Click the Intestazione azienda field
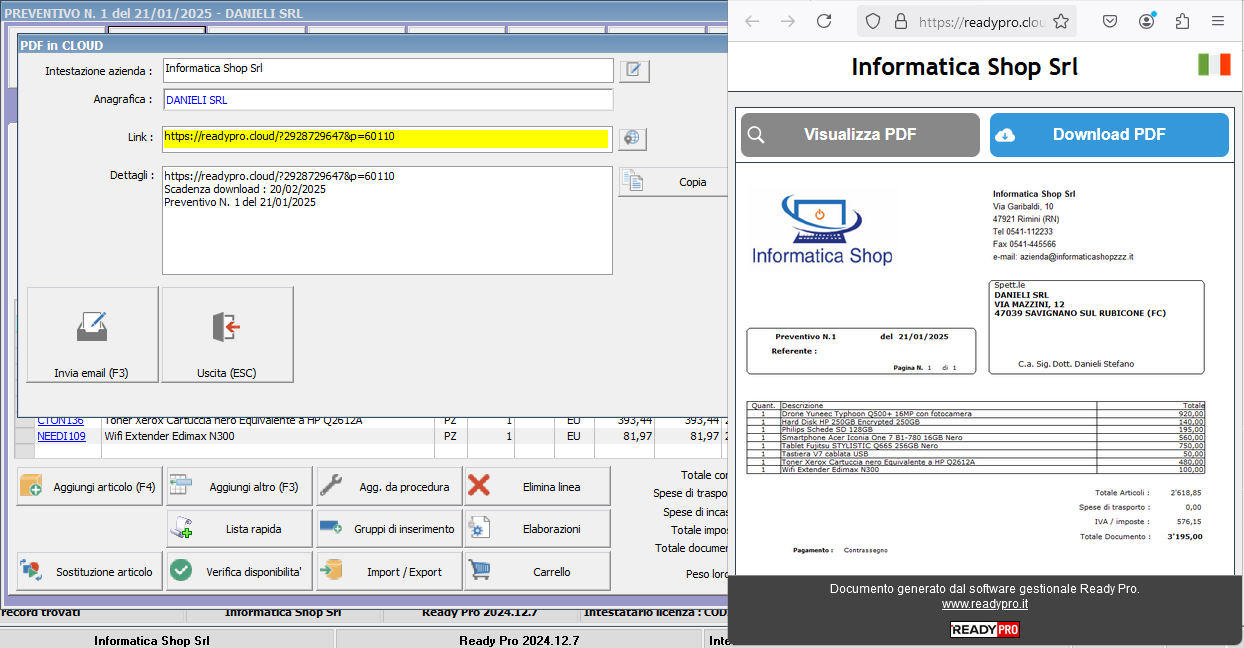This screenshot has height=648, width=1244. tap(387, 70)
